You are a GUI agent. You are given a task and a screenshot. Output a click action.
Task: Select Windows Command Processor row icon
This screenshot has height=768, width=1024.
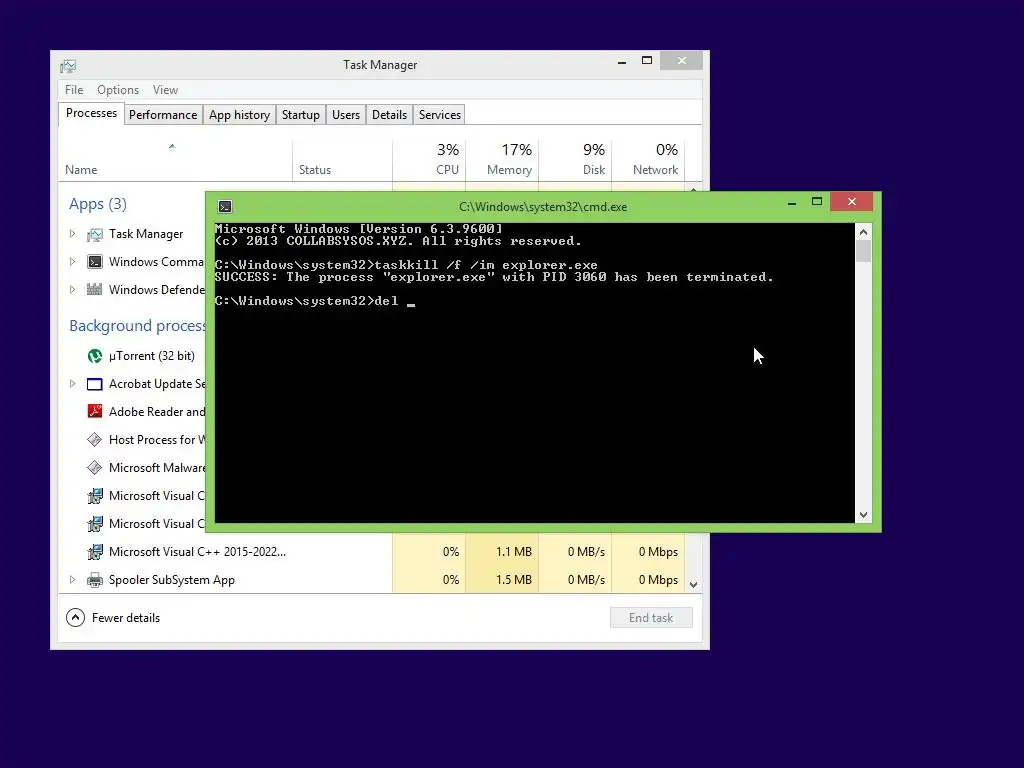(95, 262)
